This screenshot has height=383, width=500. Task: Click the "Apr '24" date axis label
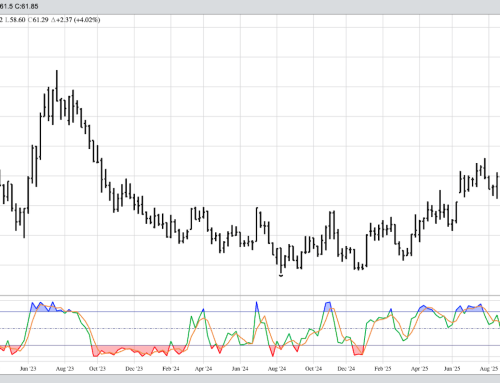coord(204,369)
